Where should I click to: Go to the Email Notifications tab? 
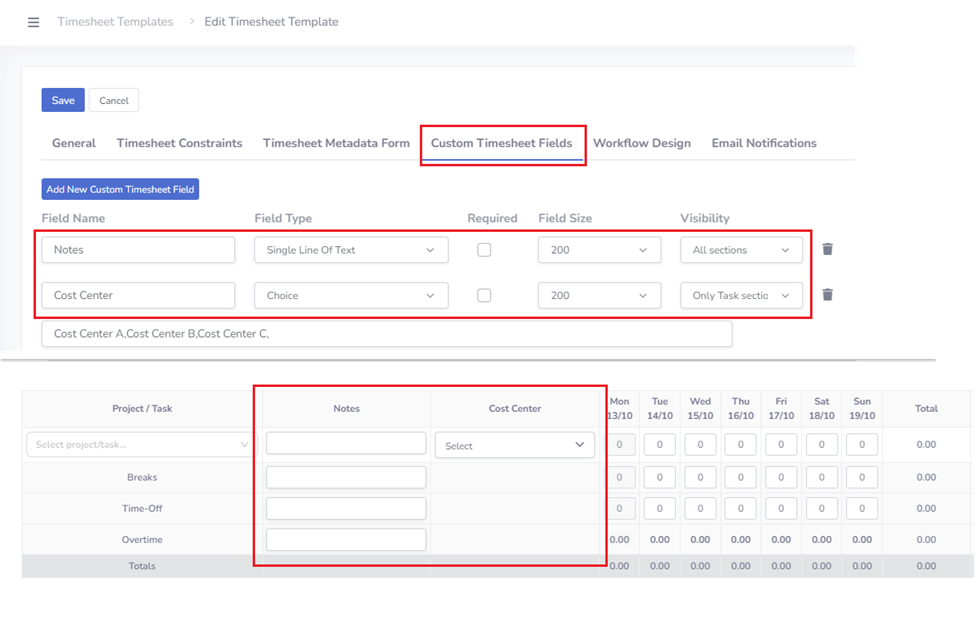click(764, 143)
